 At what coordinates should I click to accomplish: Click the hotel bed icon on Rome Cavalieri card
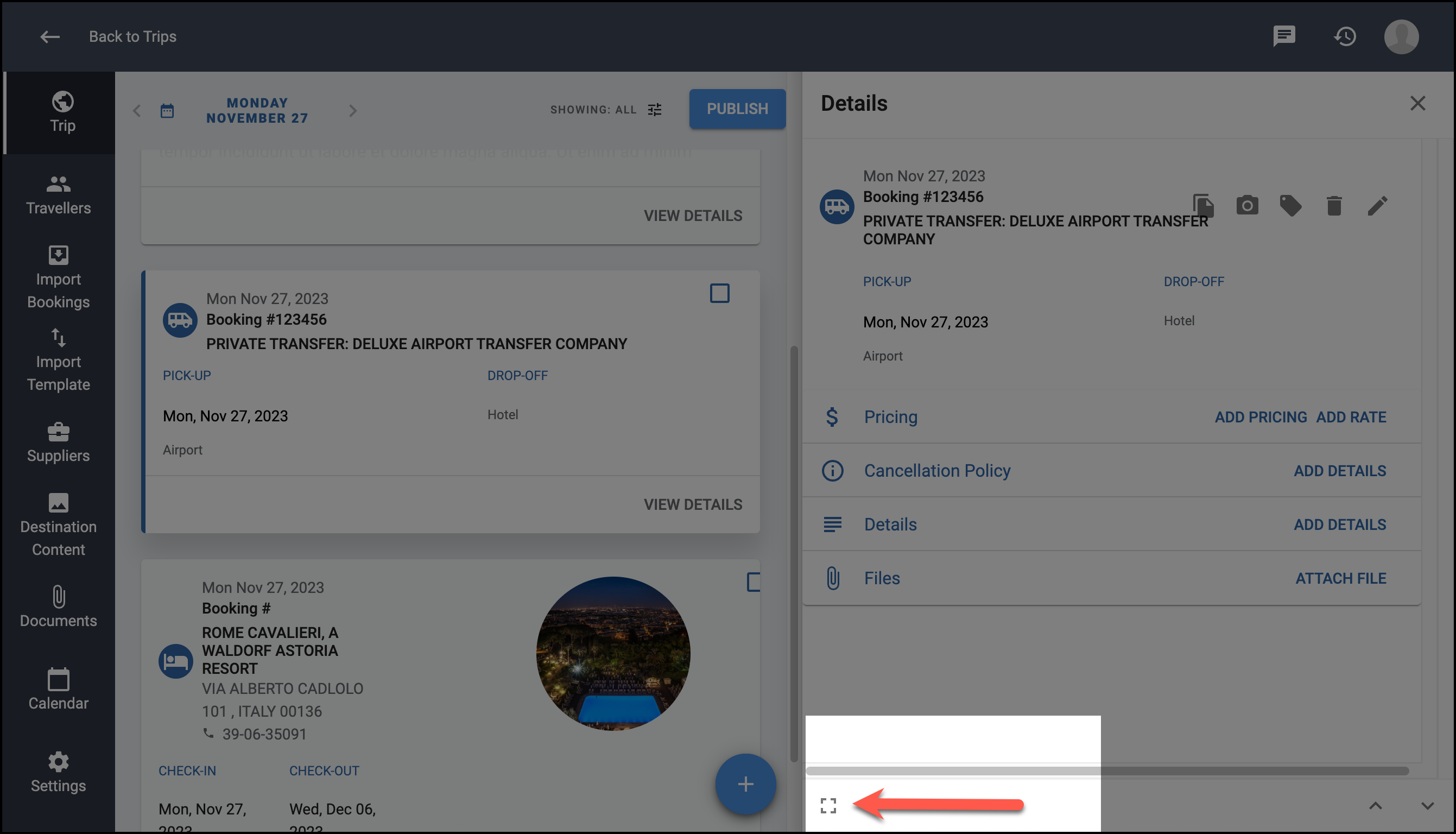point(176,661)
